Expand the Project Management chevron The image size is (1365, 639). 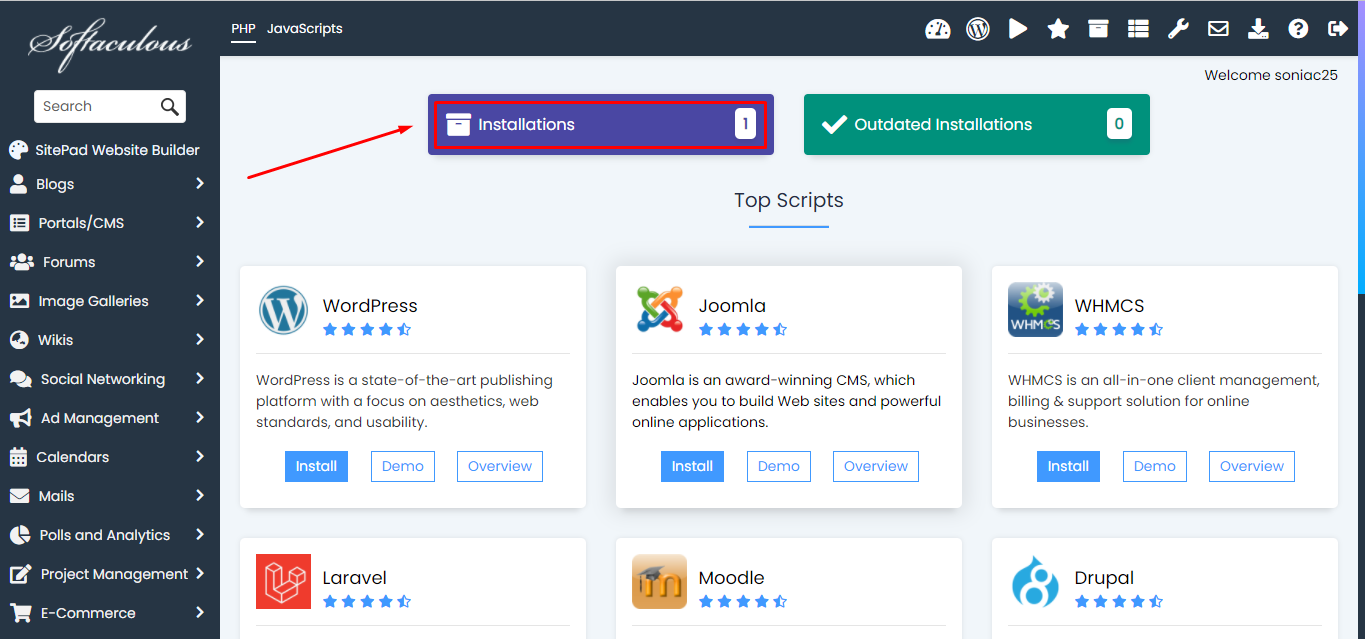(200, 573)
